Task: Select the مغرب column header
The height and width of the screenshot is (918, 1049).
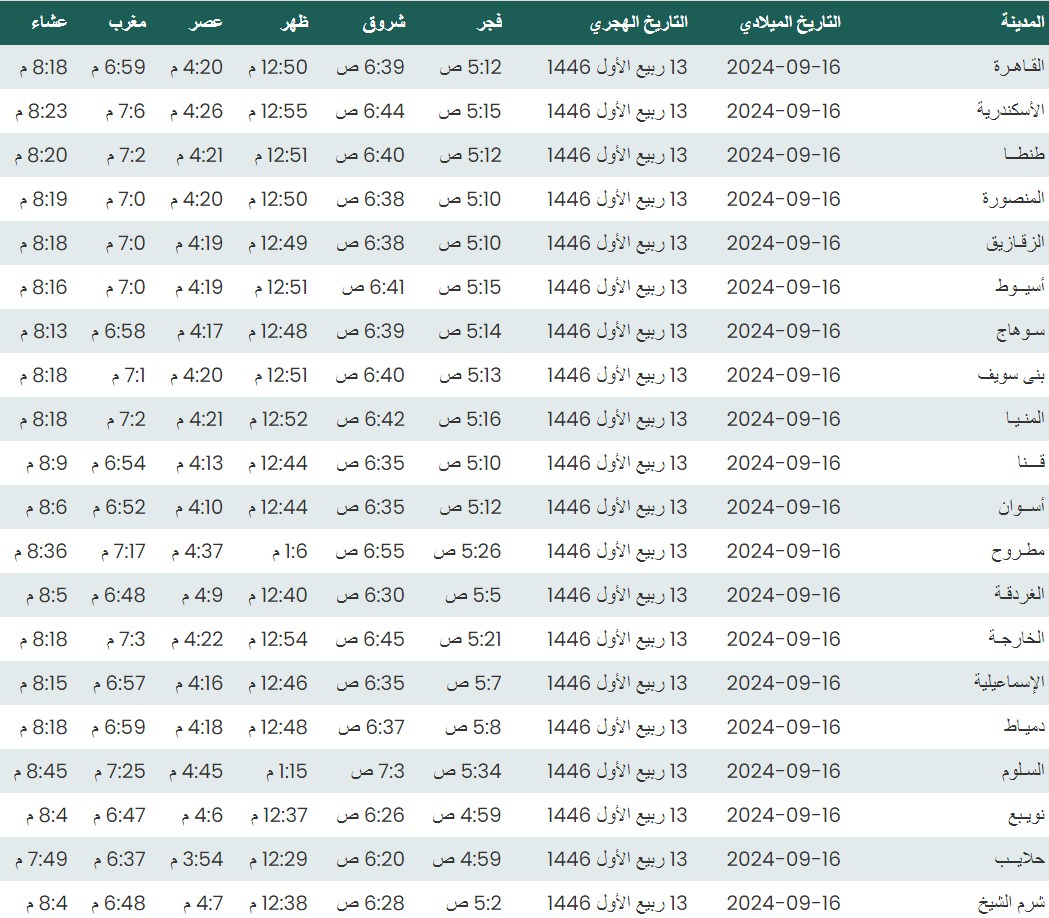Action: 127,22
